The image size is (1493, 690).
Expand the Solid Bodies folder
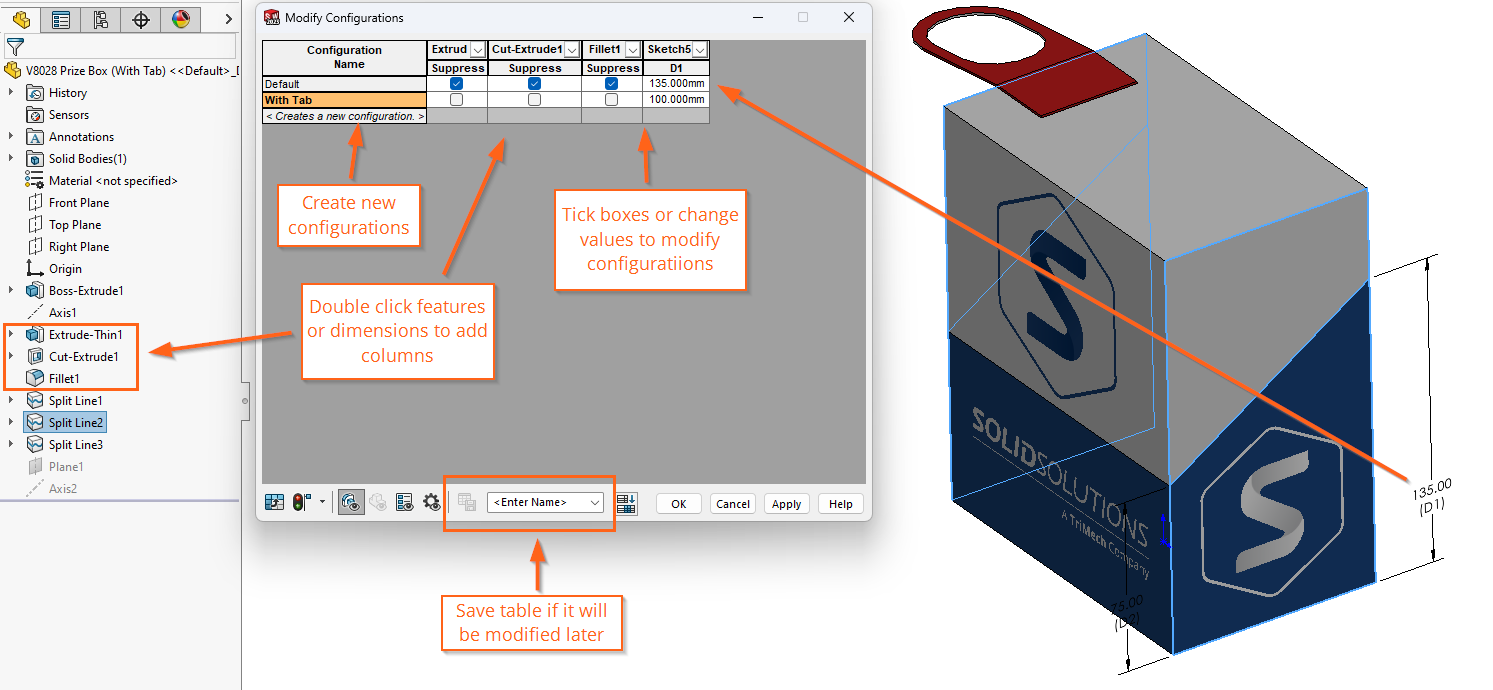9,158
